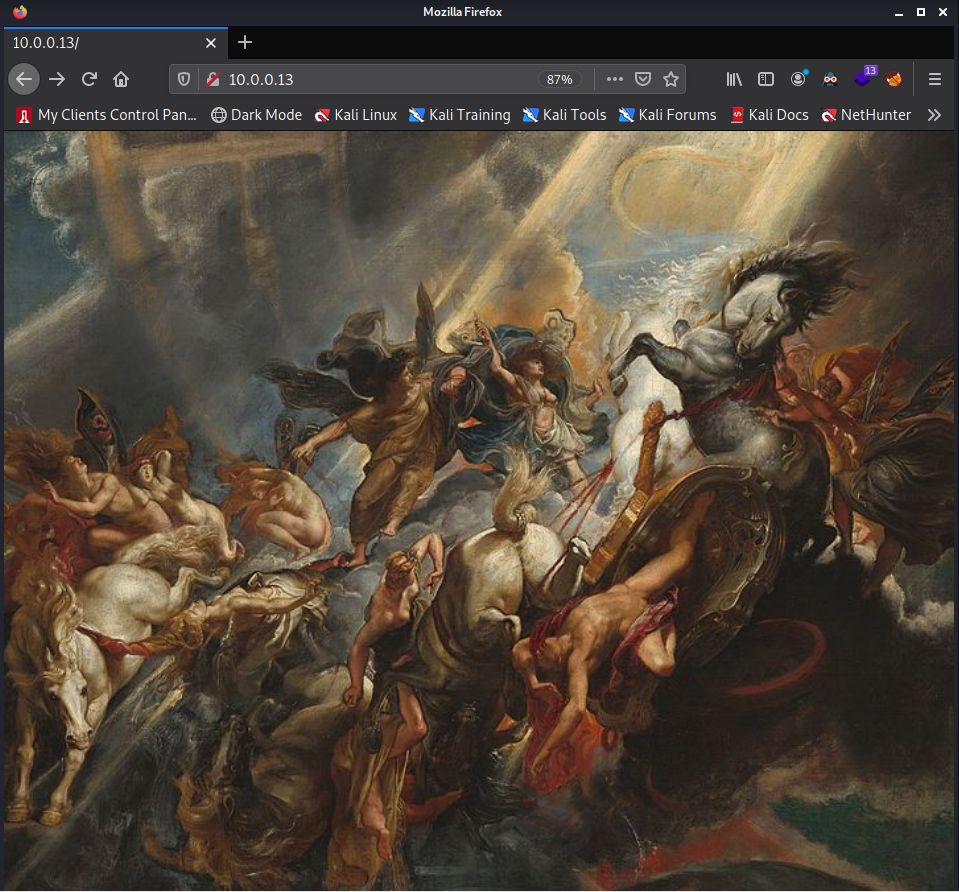Click the Firefox logo in title bar
Screen dimensions: 959x892
click(20, 12)
